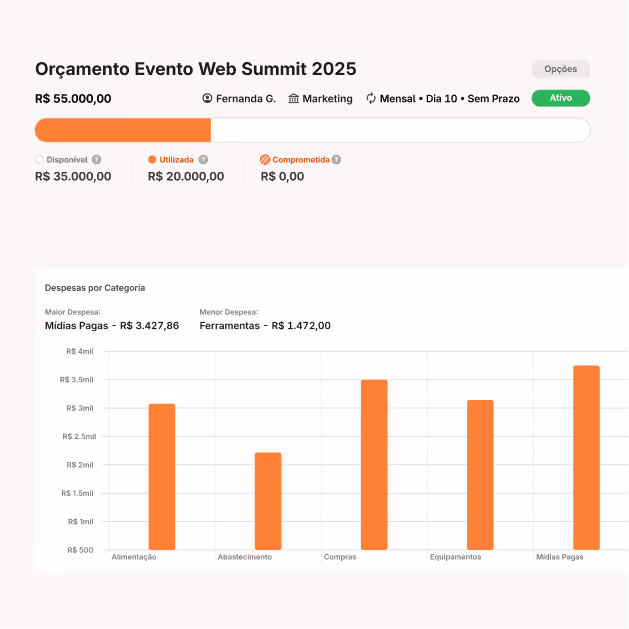Click the orange budget usage progress bar

123,130
